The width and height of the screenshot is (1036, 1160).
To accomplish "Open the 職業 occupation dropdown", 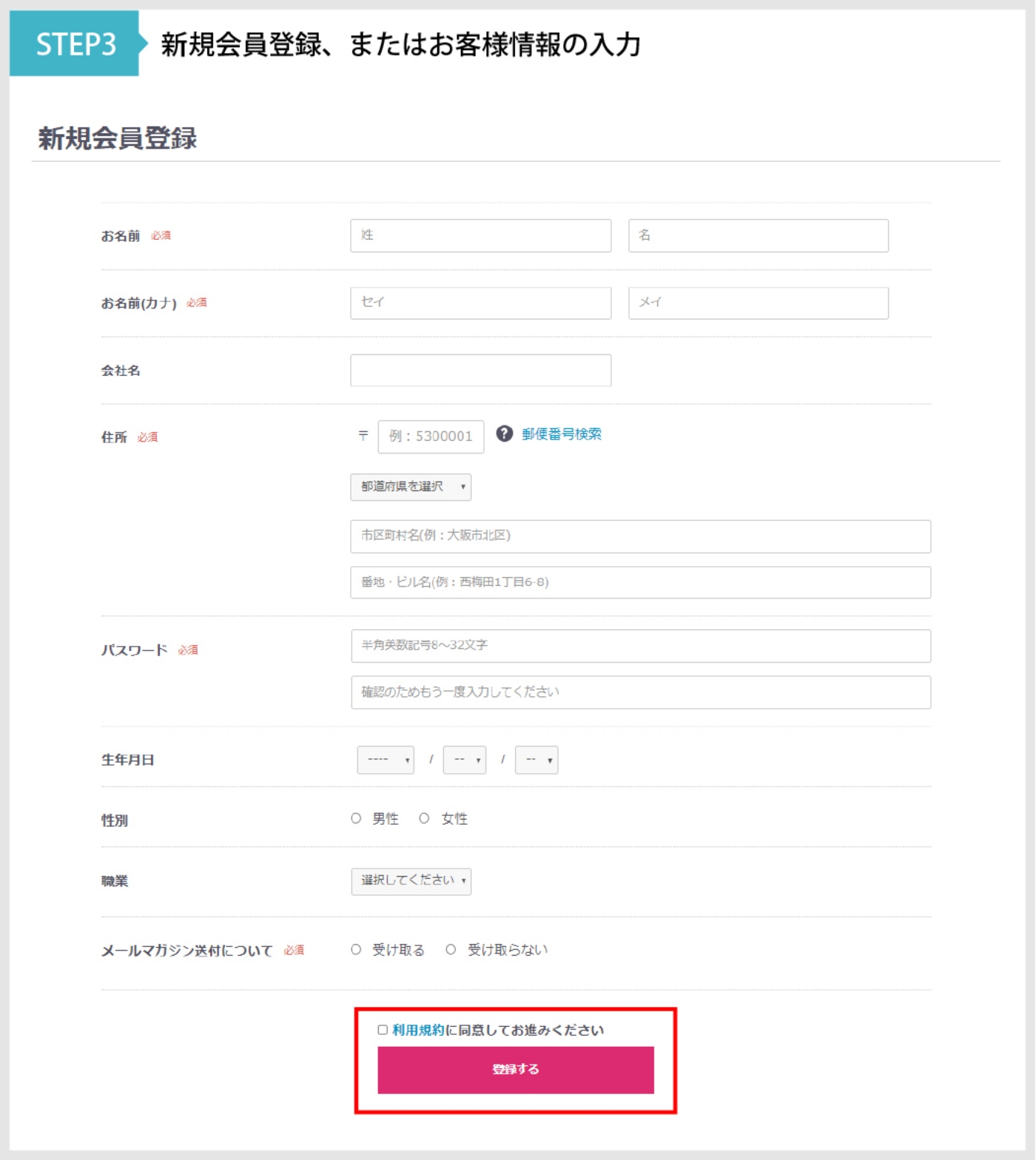I will (411, 881).
